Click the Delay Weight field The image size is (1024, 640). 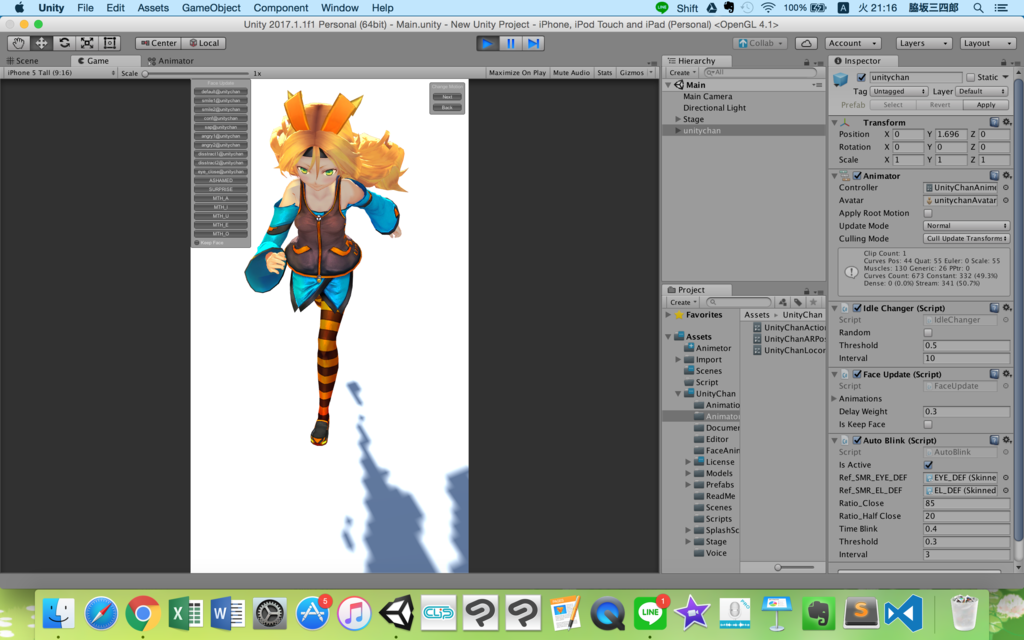[x=967, y=411]
